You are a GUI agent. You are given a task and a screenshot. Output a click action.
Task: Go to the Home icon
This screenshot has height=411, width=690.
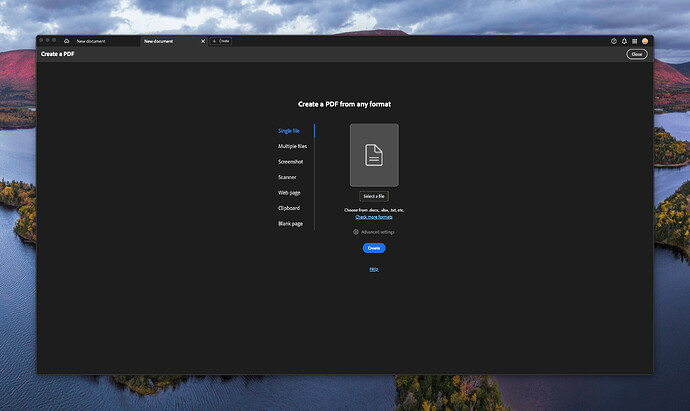tap(66, 41)
